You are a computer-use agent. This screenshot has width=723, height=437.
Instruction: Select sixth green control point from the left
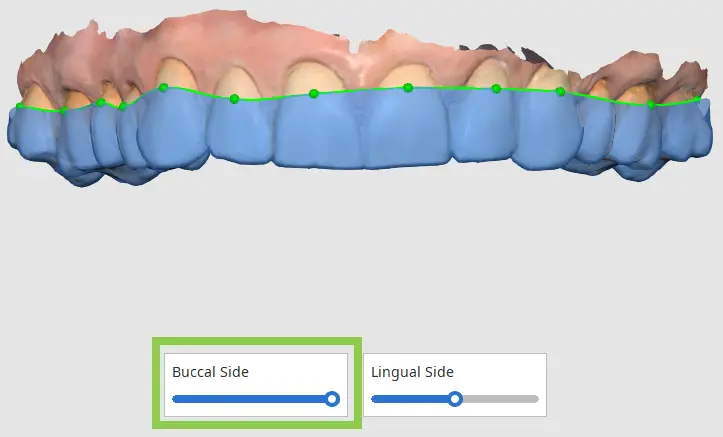coord(234,99)
